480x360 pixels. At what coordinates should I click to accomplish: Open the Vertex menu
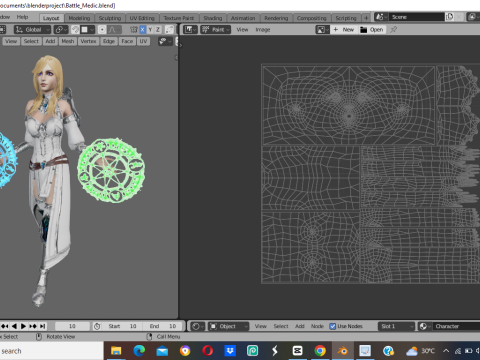[x=88, y=41]
